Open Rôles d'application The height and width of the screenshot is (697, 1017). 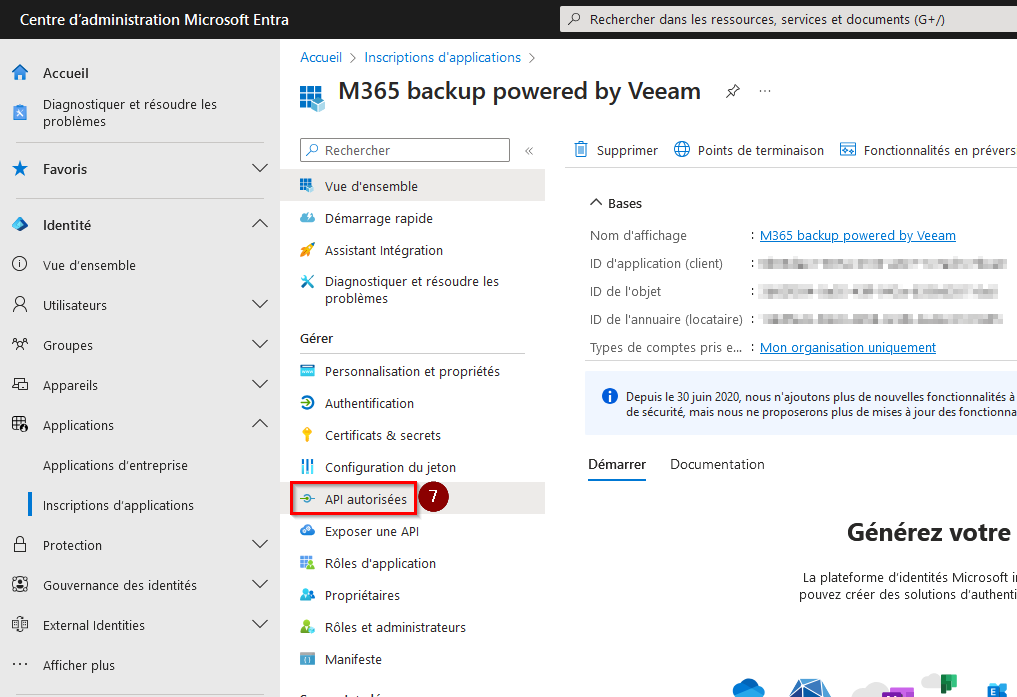click(x=380, y=563)
